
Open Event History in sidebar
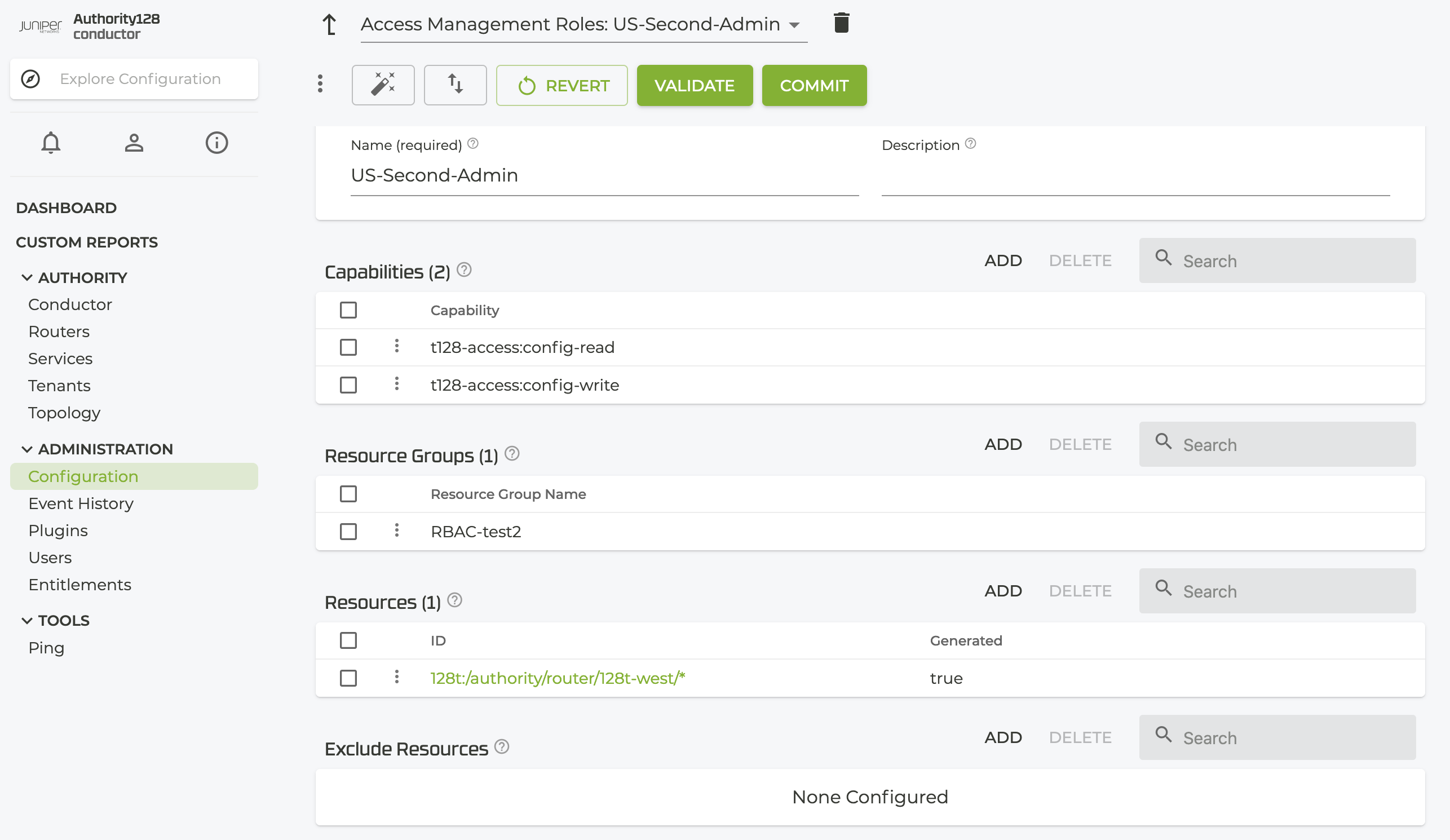81,503
